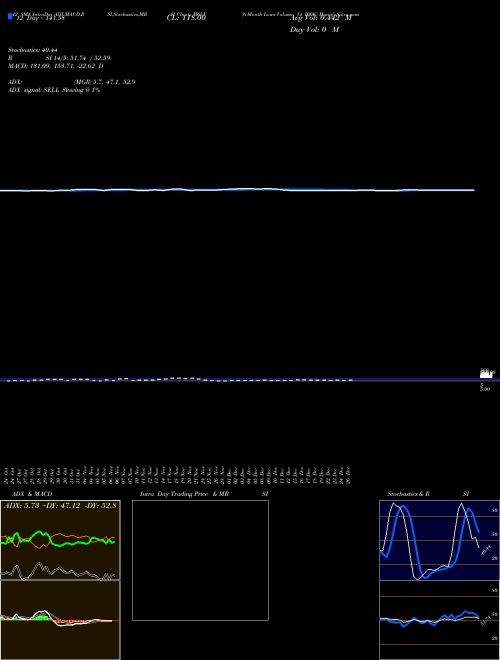Click the 'Avg Vol: 0.442 M' label
The image size is (500, 660).
click(x=320, y=18)
